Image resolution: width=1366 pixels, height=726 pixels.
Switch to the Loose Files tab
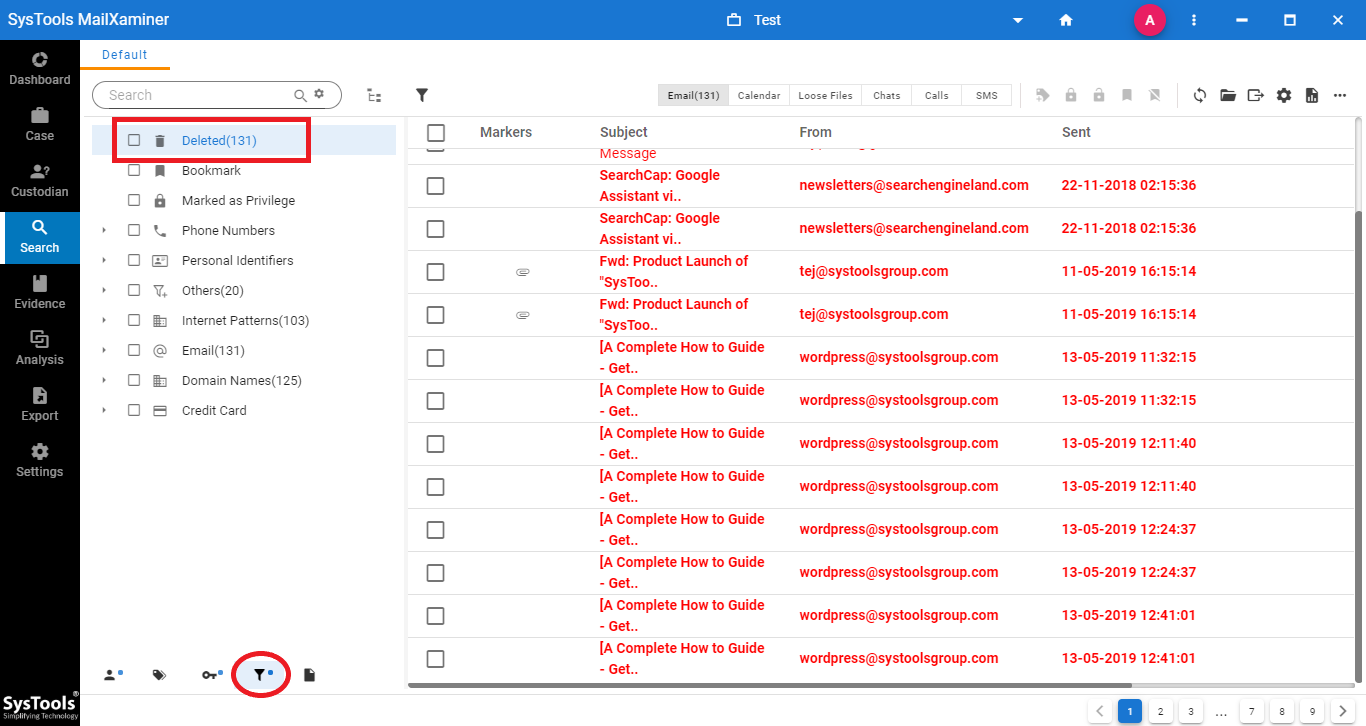pyautogui.click(x=825, y=95)
